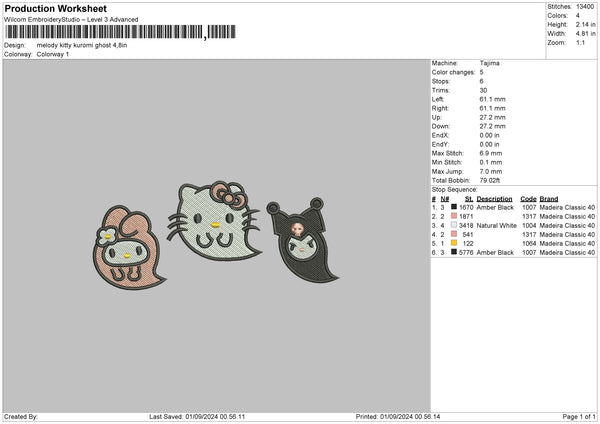The height and width of the screenshot is (424, 600).
Task: Select the Width value 4.81 in
Action: pos(585,34)
